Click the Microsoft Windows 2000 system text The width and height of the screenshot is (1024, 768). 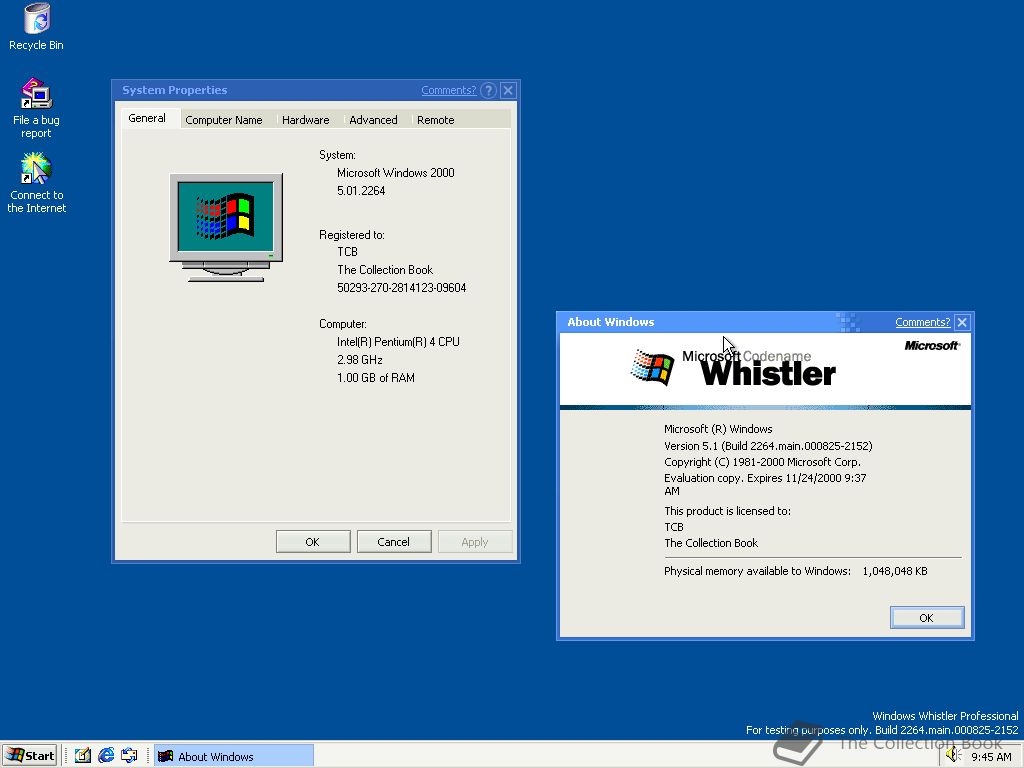coord(396,173)
